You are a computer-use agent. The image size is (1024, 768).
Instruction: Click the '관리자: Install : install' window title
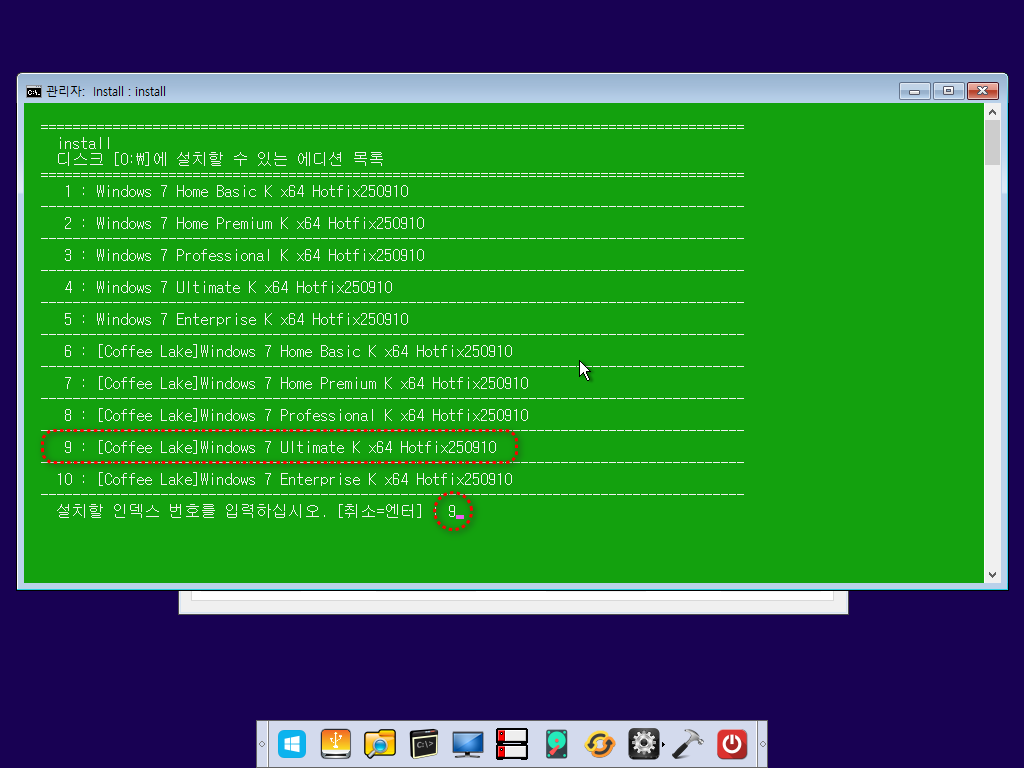tap(106, 91)
